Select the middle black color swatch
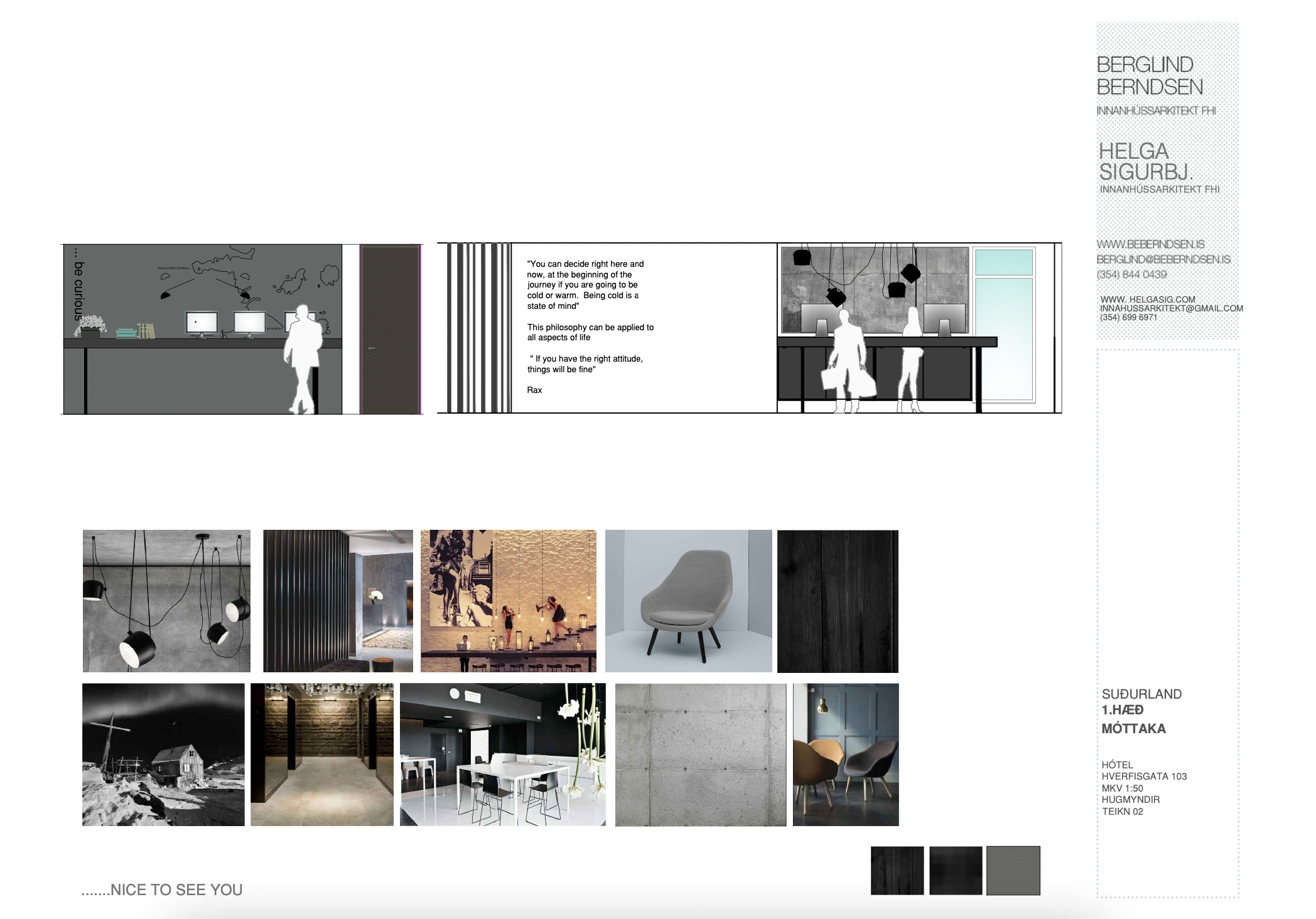This screenshot has width=1316, height=919. coord(955,870)
